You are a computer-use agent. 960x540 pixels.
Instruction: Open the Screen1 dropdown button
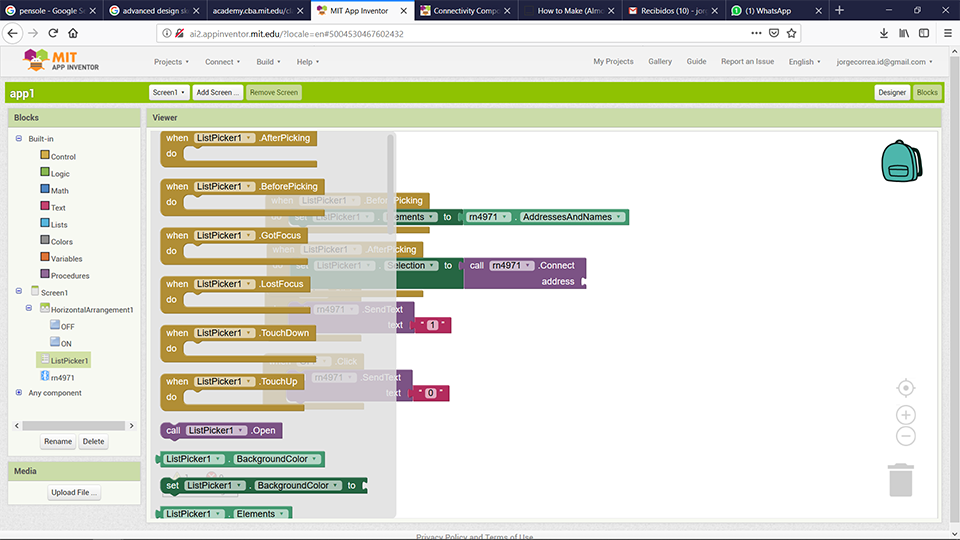coord(169,92)
